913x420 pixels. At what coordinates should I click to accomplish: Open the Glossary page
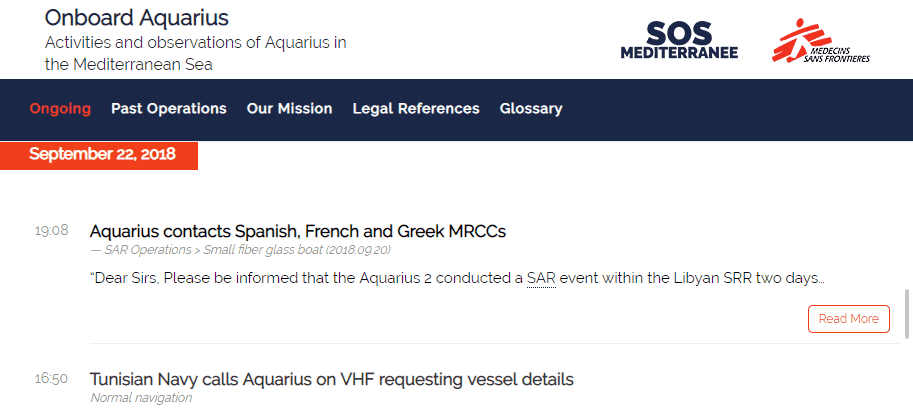(531, 109)
